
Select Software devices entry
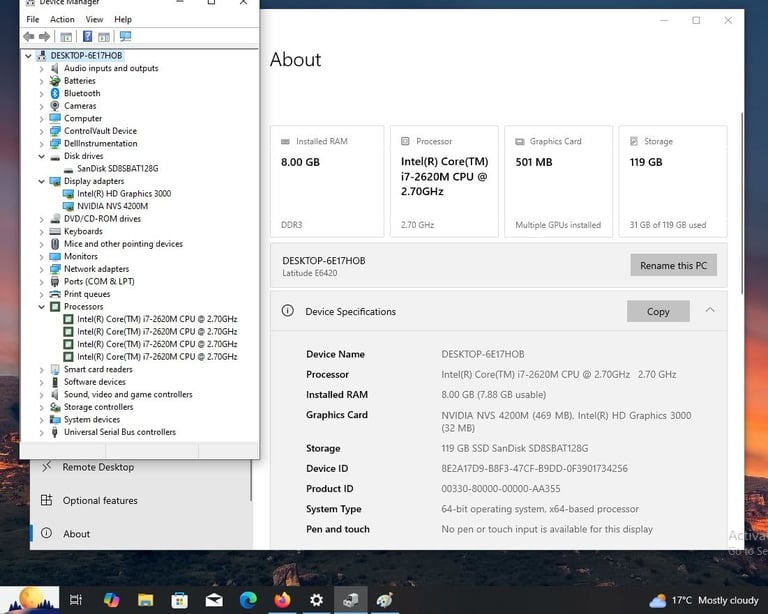coord(95,382)
